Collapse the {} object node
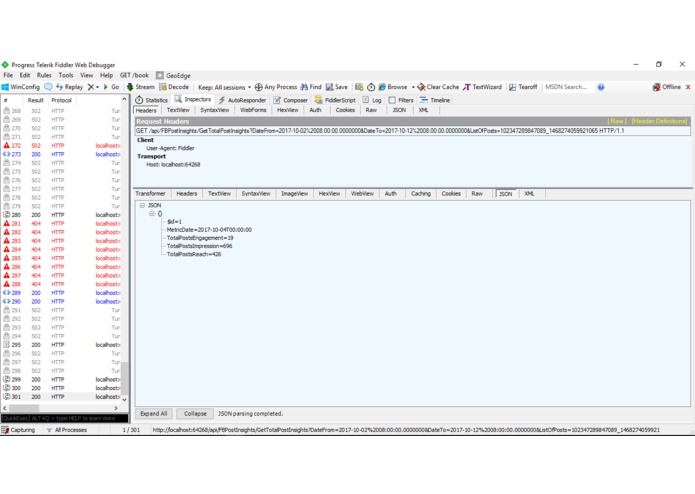 152,214
